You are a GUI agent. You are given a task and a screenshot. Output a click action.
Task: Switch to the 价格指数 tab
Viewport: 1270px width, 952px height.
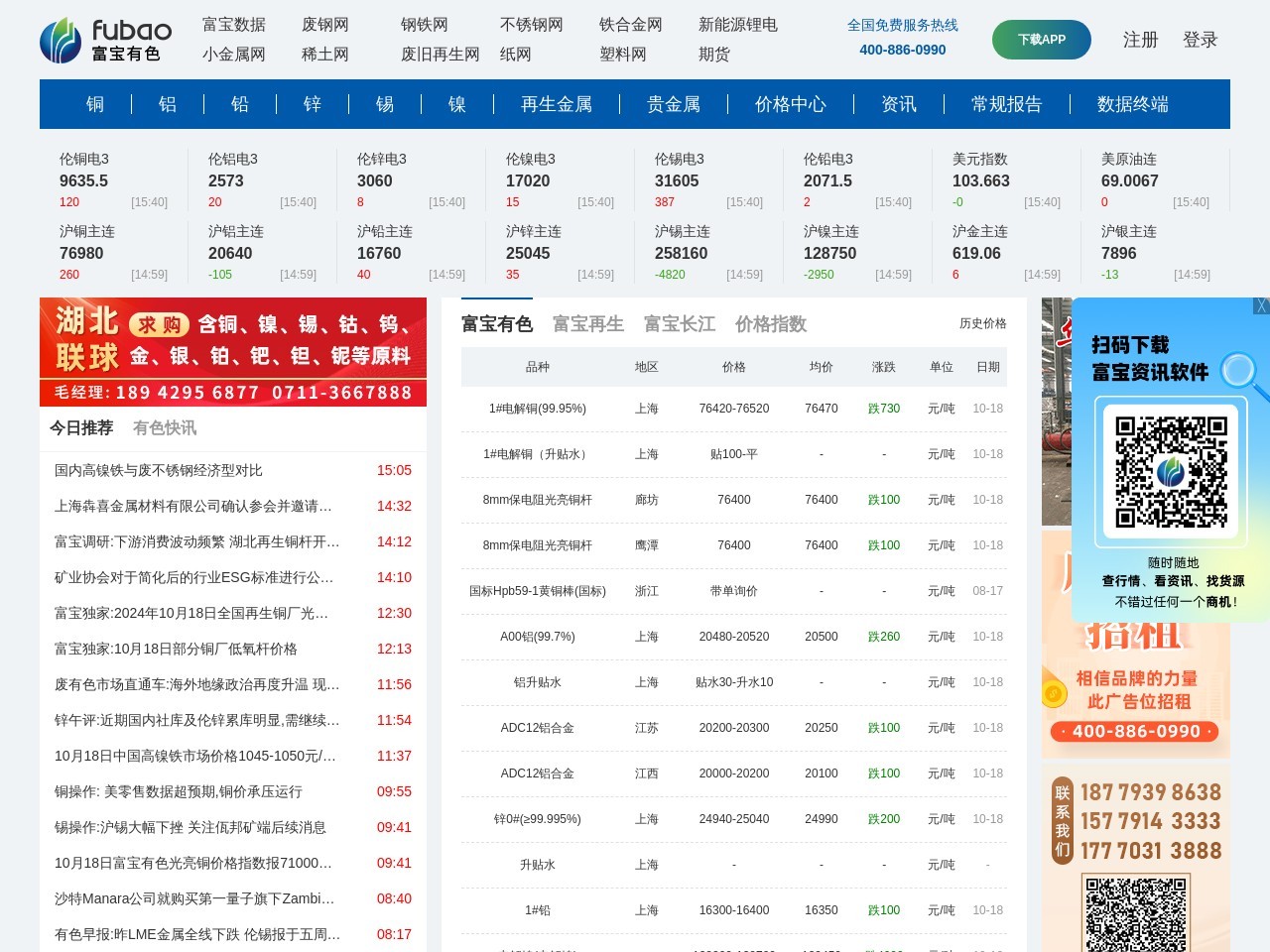(770, 324)
